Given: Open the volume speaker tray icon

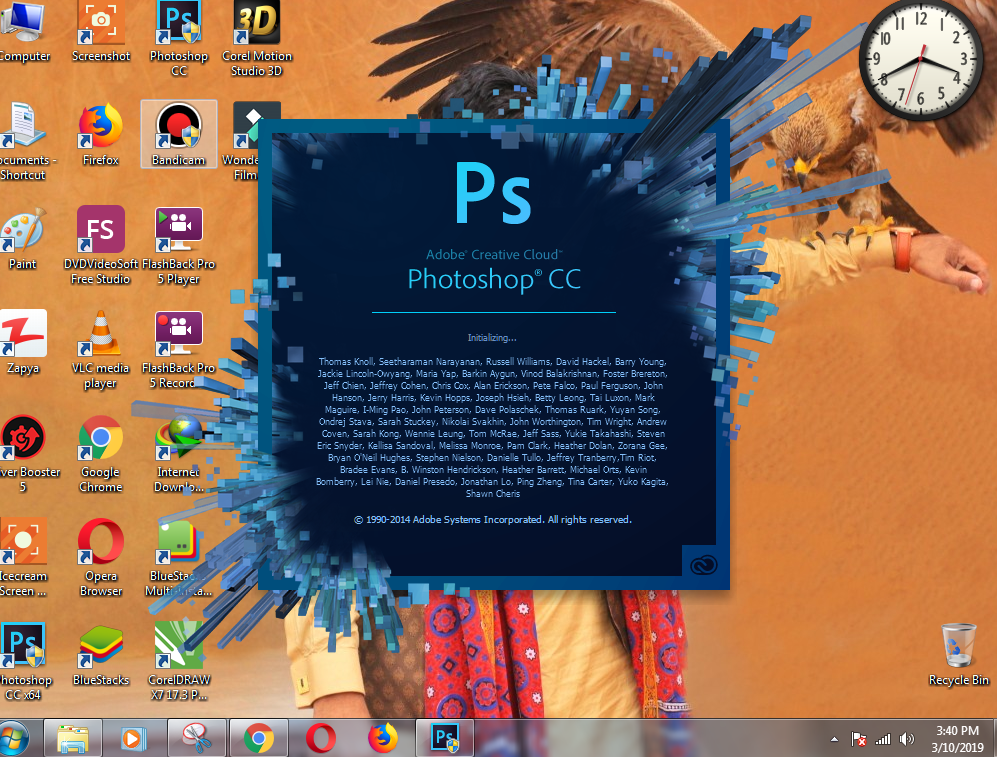Looking at the screenshot, I should (906, 739).
